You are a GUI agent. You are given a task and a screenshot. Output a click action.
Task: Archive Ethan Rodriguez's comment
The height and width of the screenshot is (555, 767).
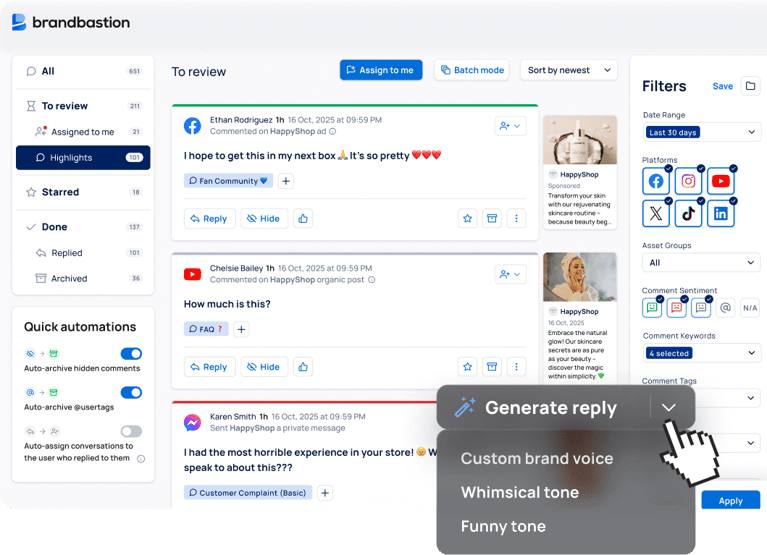(492, 219)
